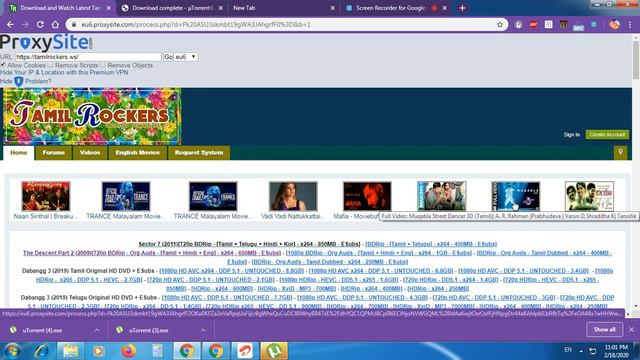Switch to the 'Download complete - µTorrent' tab
The height and width of the screenshot is (360, 640).
[171, 8]
